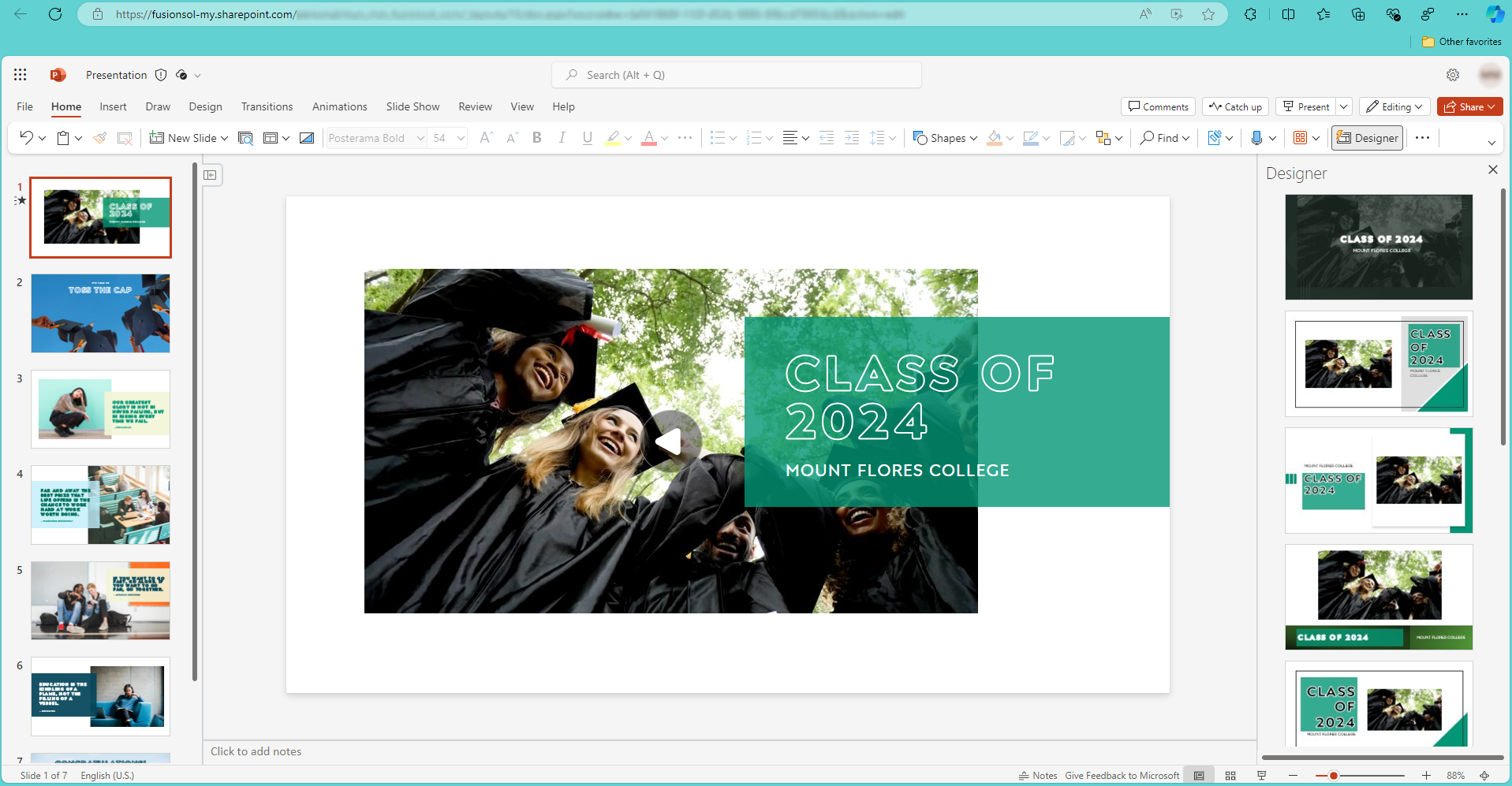Image resolution: width=1512 pixels, height=786 pixels.
Task: Toggle Bold formatting
Action: (x=537, y=138)
